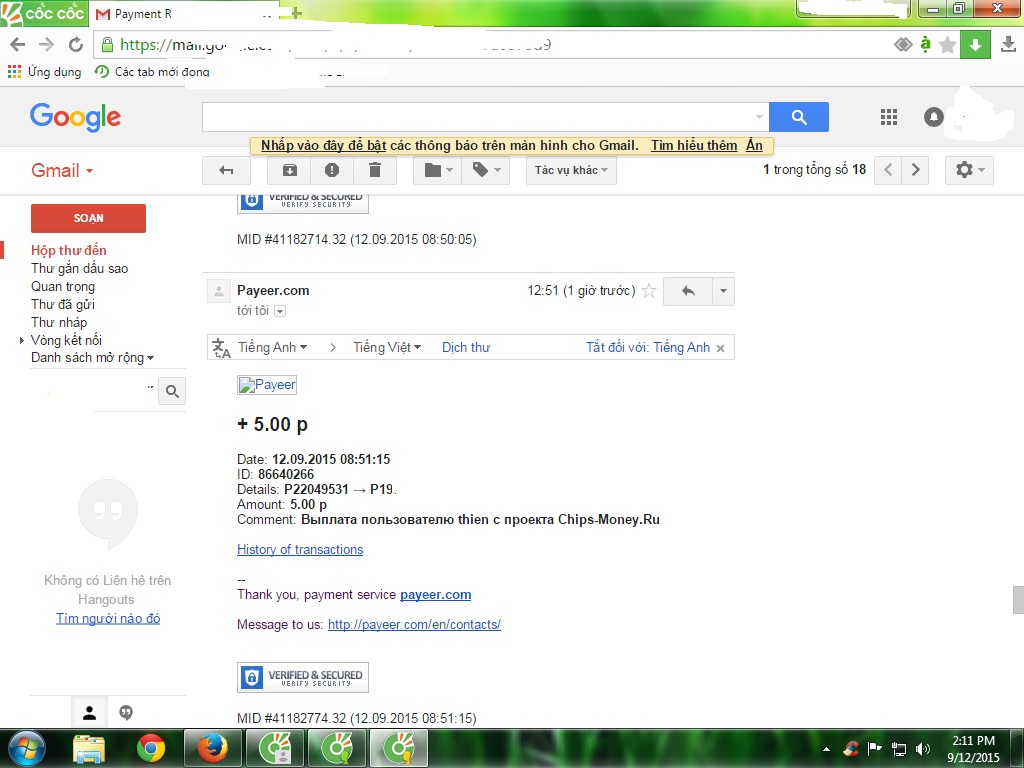1024x768 pixels.
Task: Open the Quan trọng folder
Action: click(63, 287)
